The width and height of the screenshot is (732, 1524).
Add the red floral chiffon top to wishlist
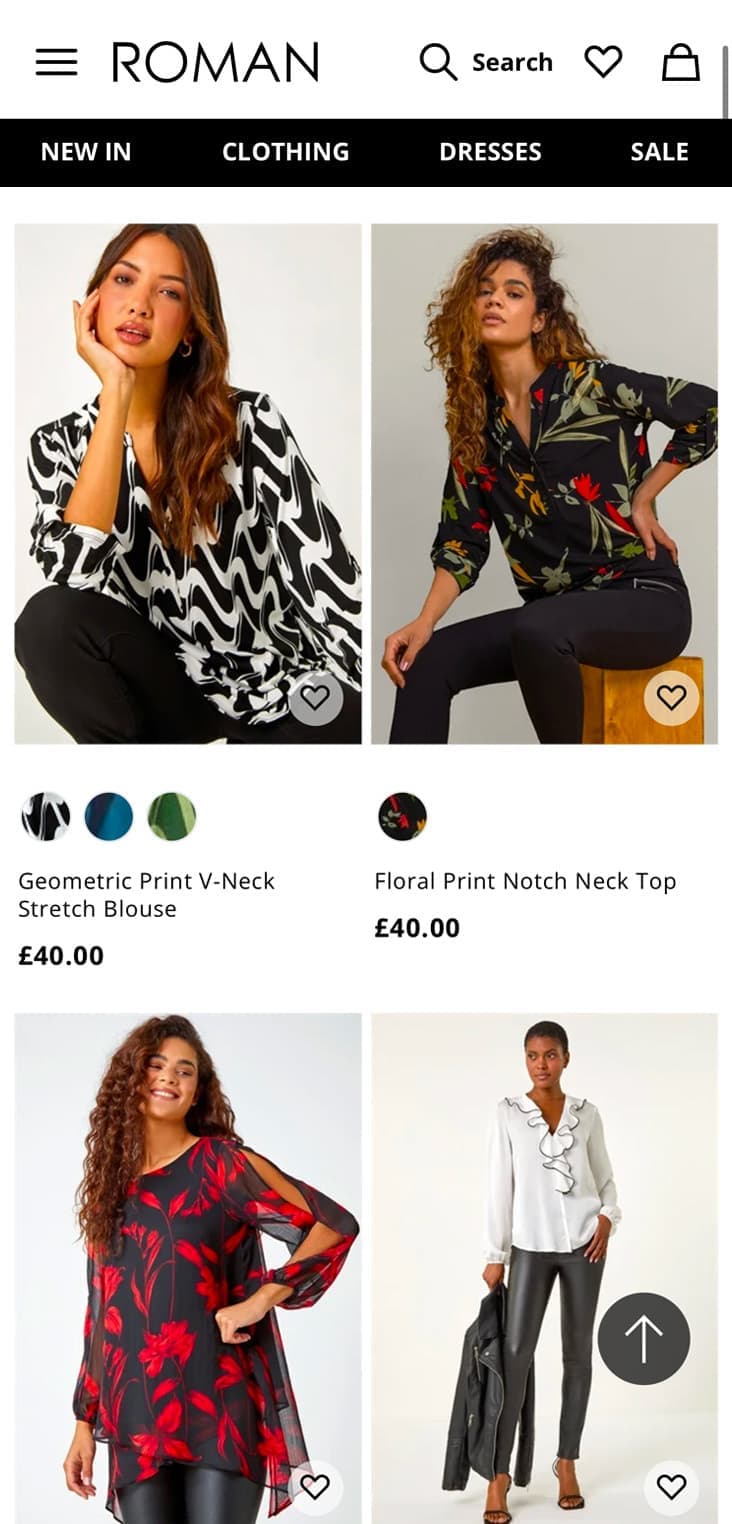click(315, 1487)
